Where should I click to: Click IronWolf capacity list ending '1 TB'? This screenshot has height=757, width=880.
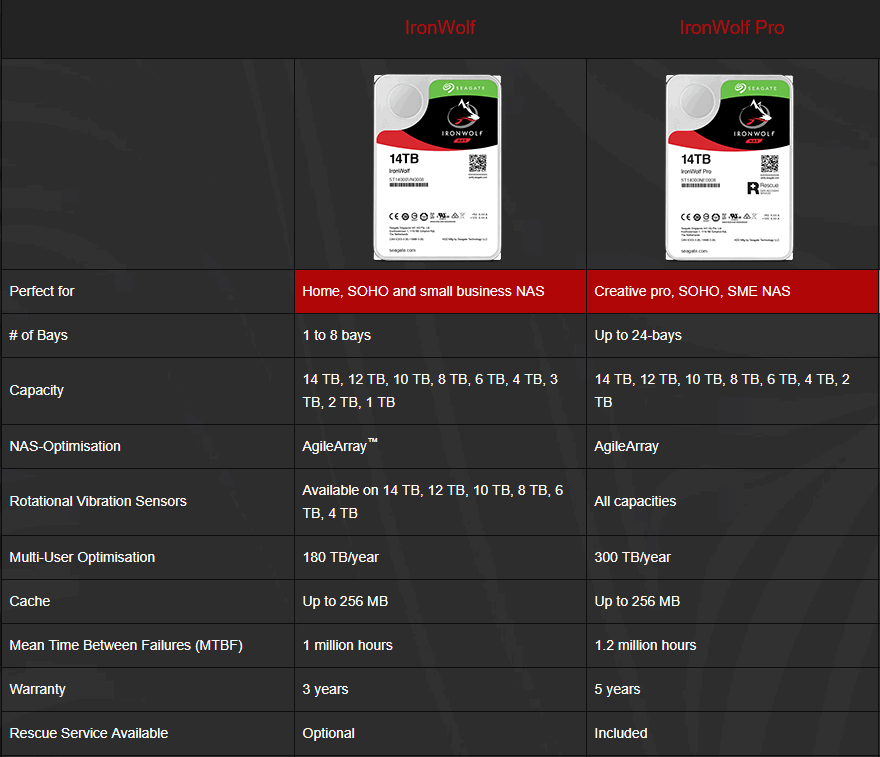point(430,391)
